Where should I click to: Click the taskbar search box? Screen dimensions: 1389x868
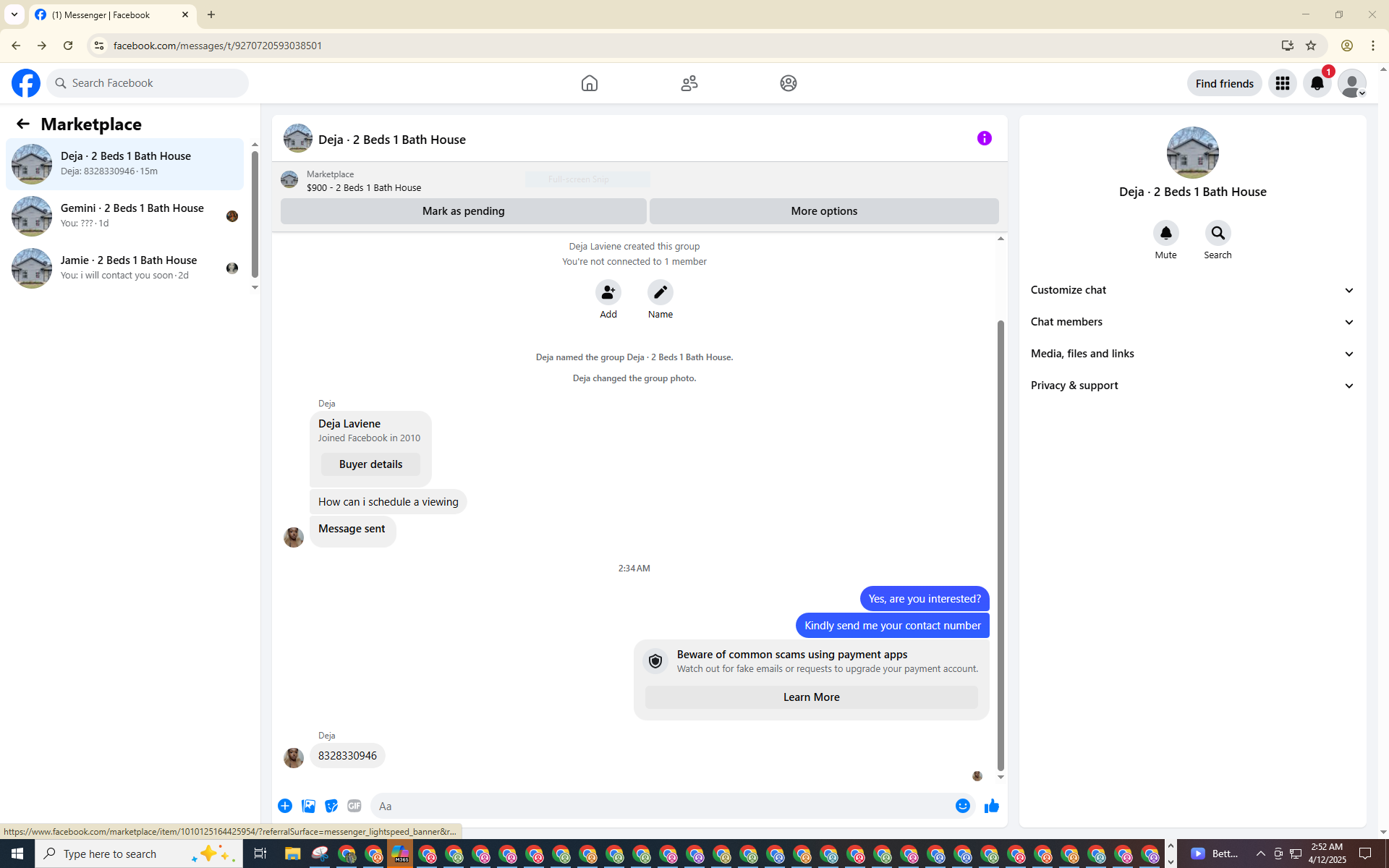139,854
